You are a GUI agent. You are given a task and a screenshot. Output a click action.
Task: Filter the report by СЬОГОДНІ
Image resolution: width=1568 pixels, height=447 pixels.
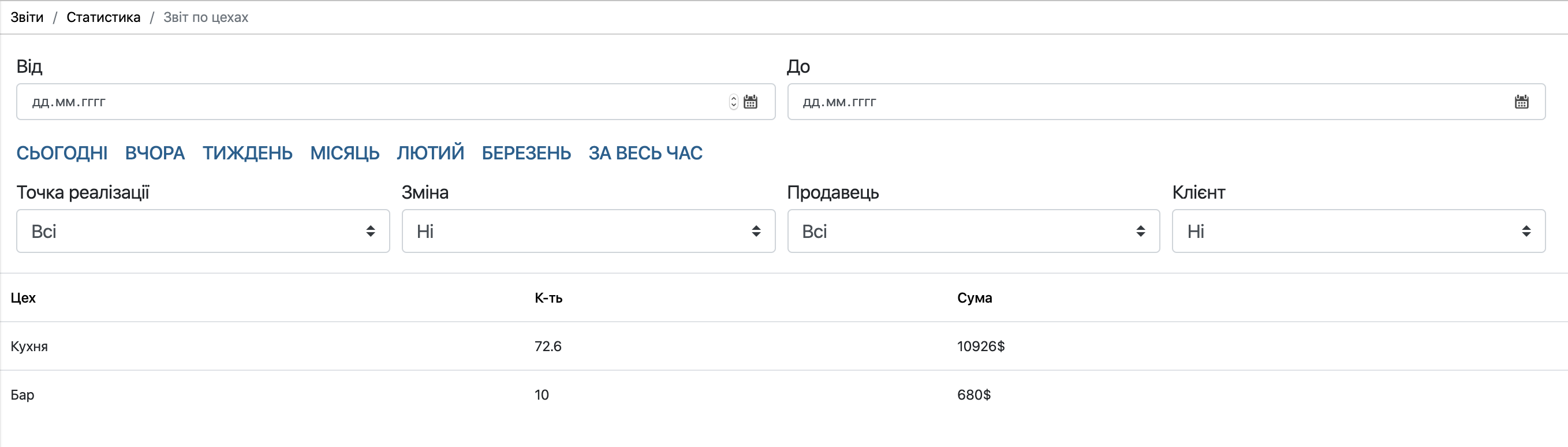pyautogui.click(x=62, y=153)
